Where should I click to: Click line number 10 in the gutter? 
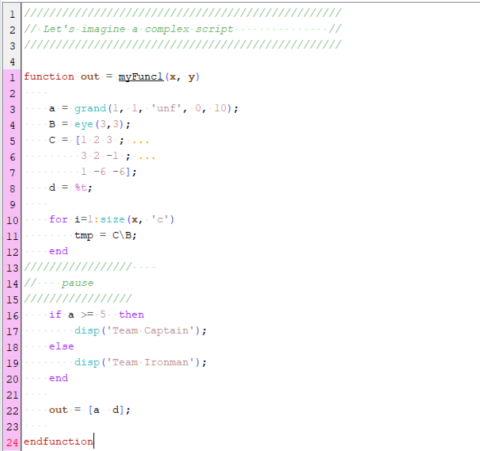12,221
